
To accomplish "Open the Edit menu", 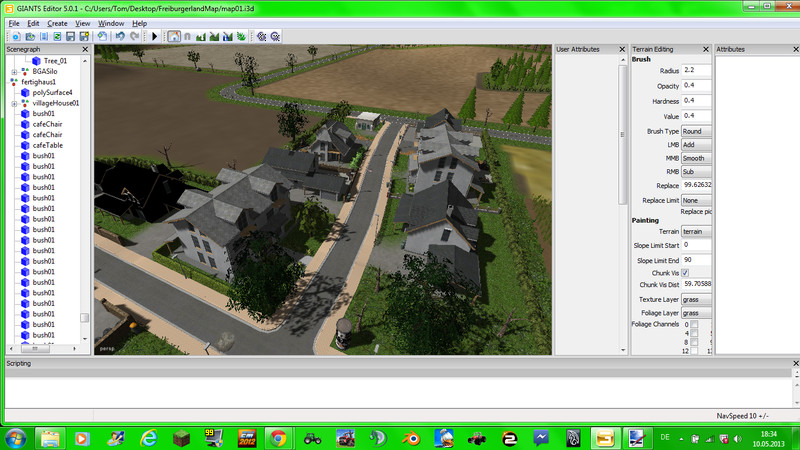I will coord(33,23).
